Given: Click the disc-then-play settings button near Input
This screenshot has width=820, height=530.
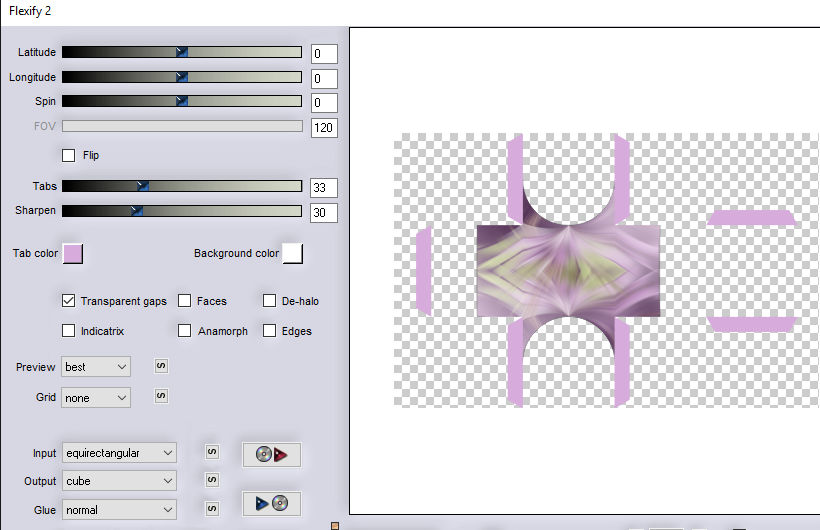Looking at the screenshot, I should pyautogui.click(x=271, y=454).
